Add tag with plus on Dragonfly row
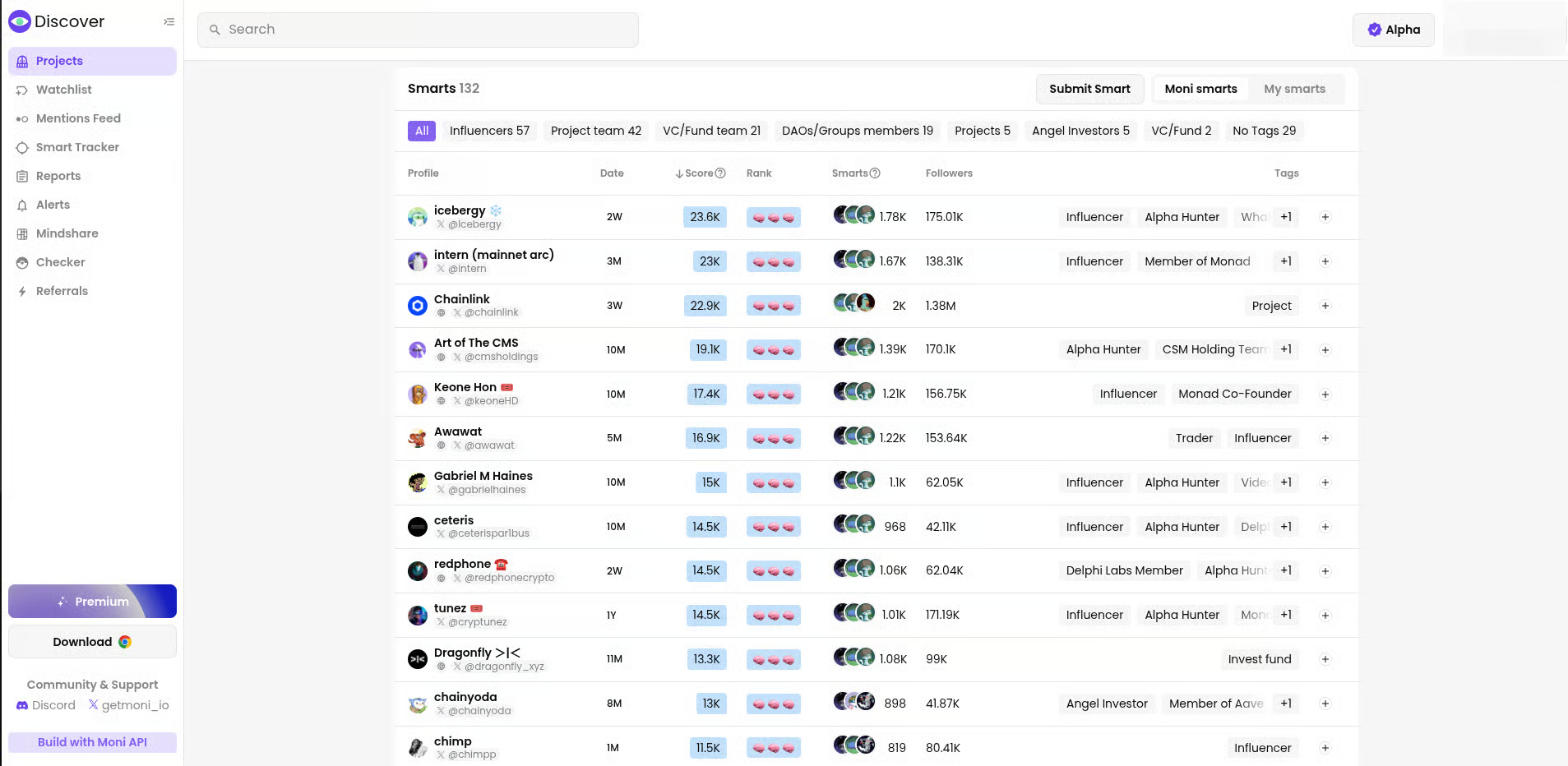 pos(1325,659)
